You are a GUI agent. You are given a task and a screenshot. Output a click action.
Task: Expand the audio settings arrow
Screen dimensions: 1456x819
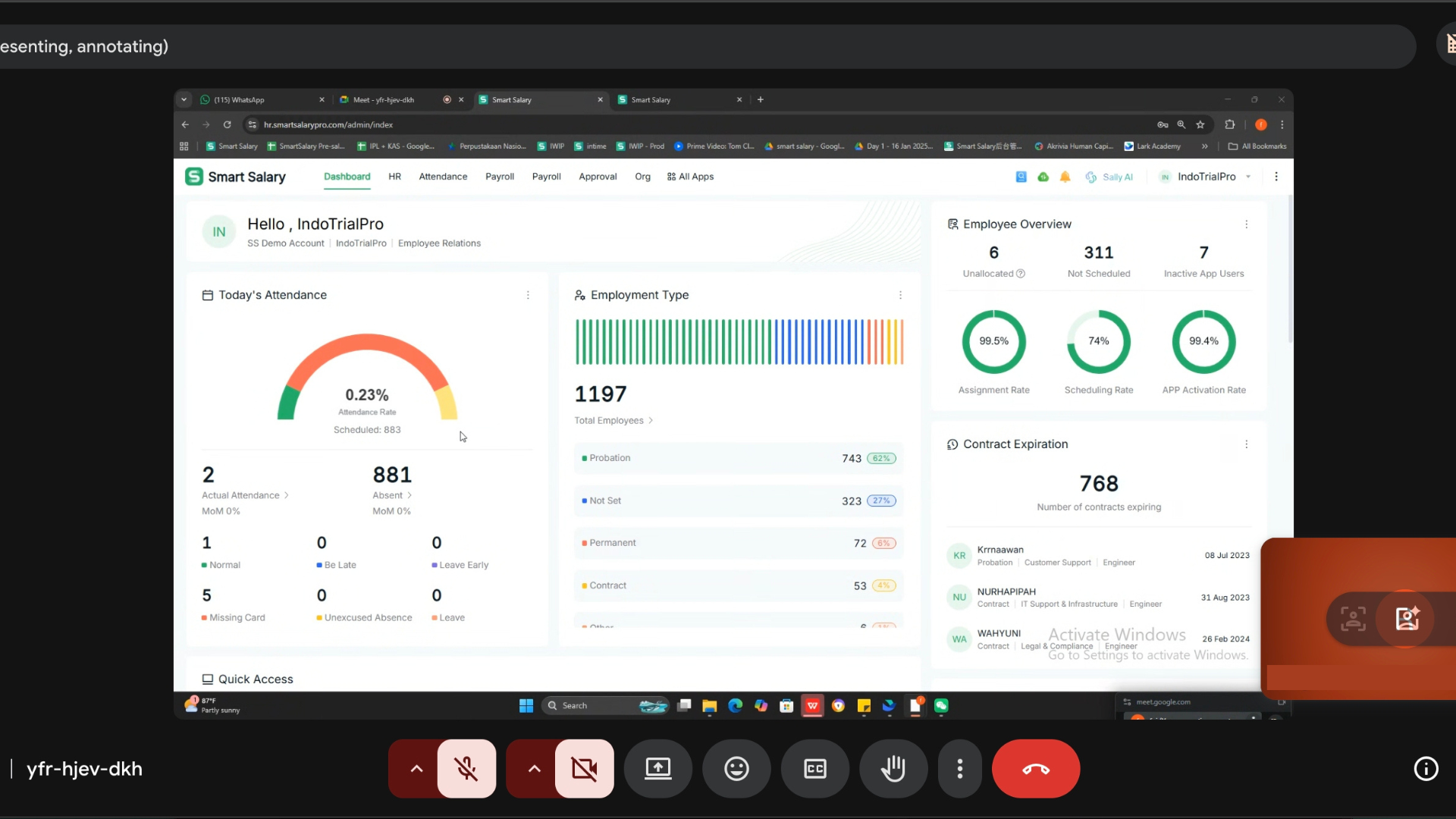[416, 769]
